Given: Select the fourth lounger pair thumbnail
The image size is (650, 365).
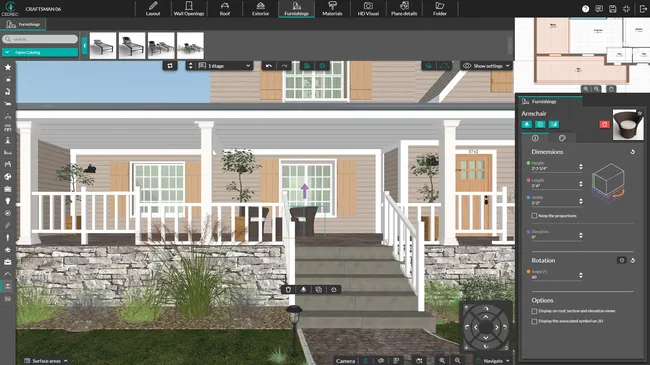Looking at the screenshot, I should (x=190, y=46).
